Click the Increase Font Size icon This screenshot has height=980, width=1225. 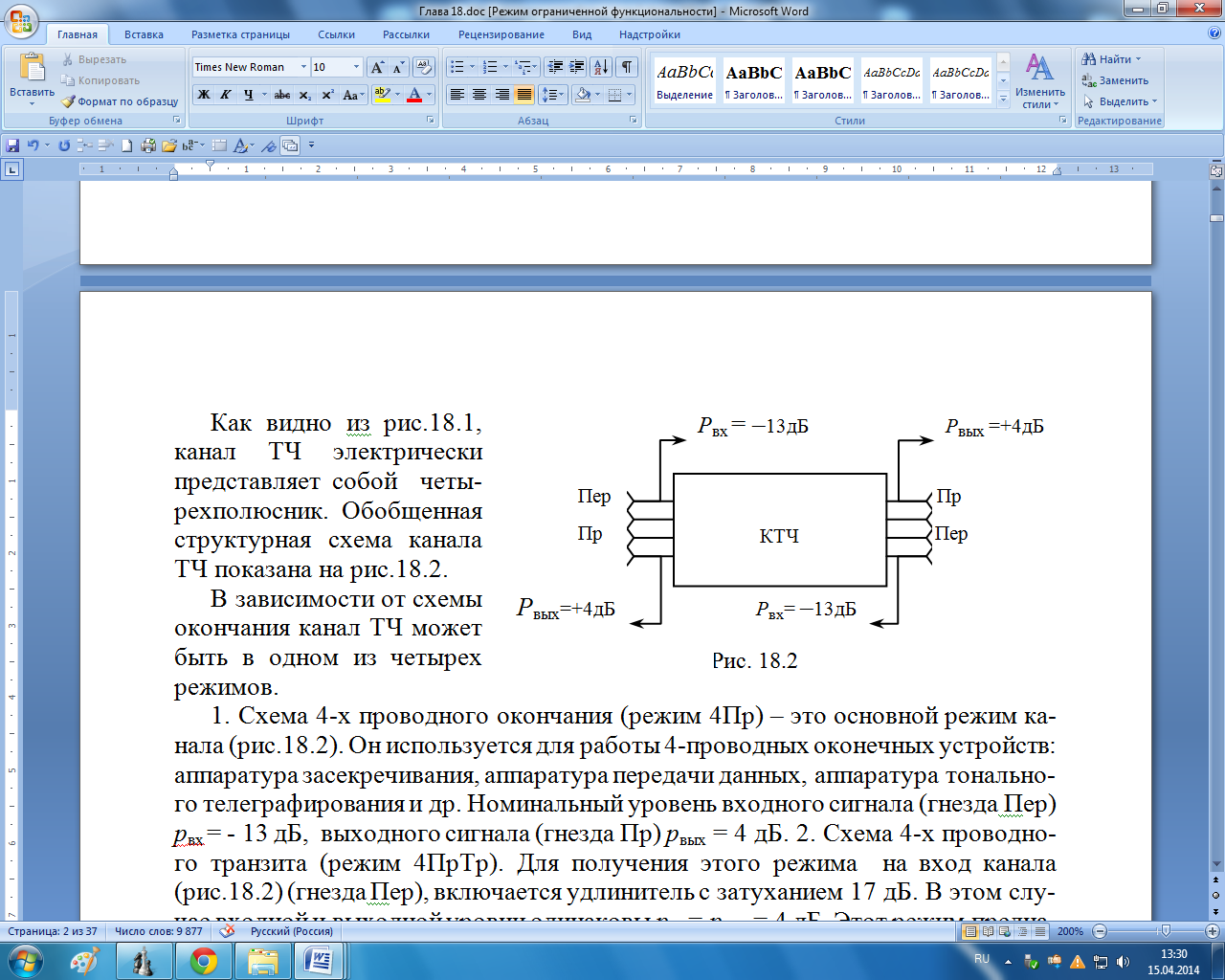click(377, 67)
